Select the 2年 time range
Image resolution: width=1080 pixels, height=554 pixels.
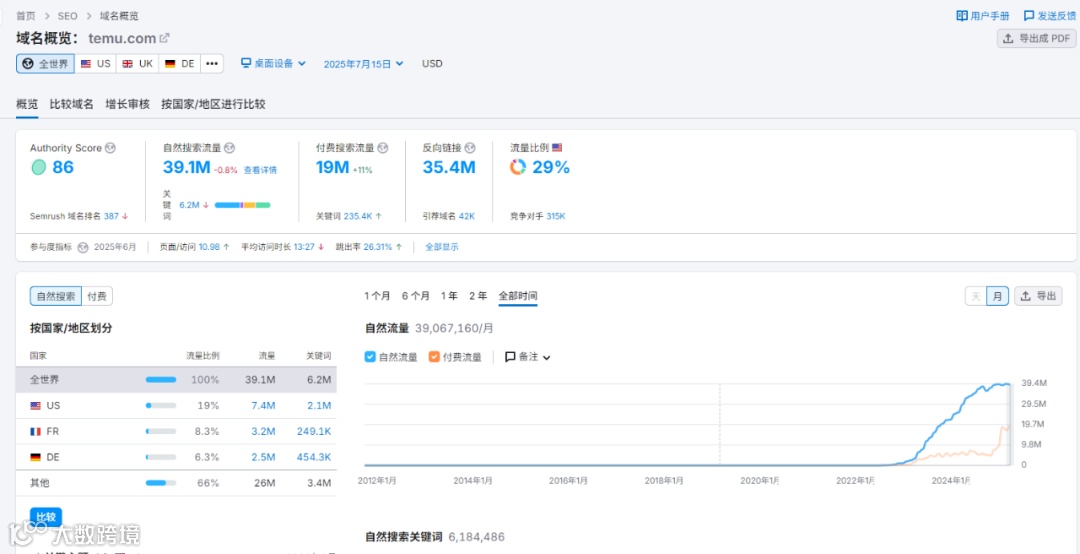[478, 296]
